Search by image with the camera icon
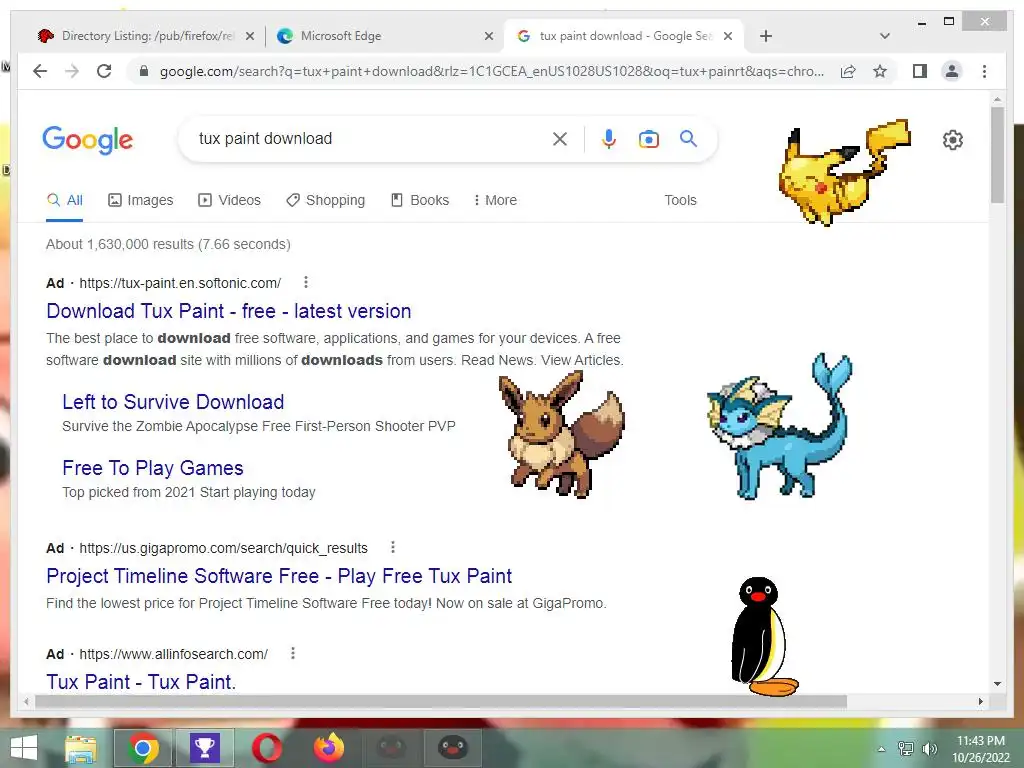1024x768 pixels. 648,138
